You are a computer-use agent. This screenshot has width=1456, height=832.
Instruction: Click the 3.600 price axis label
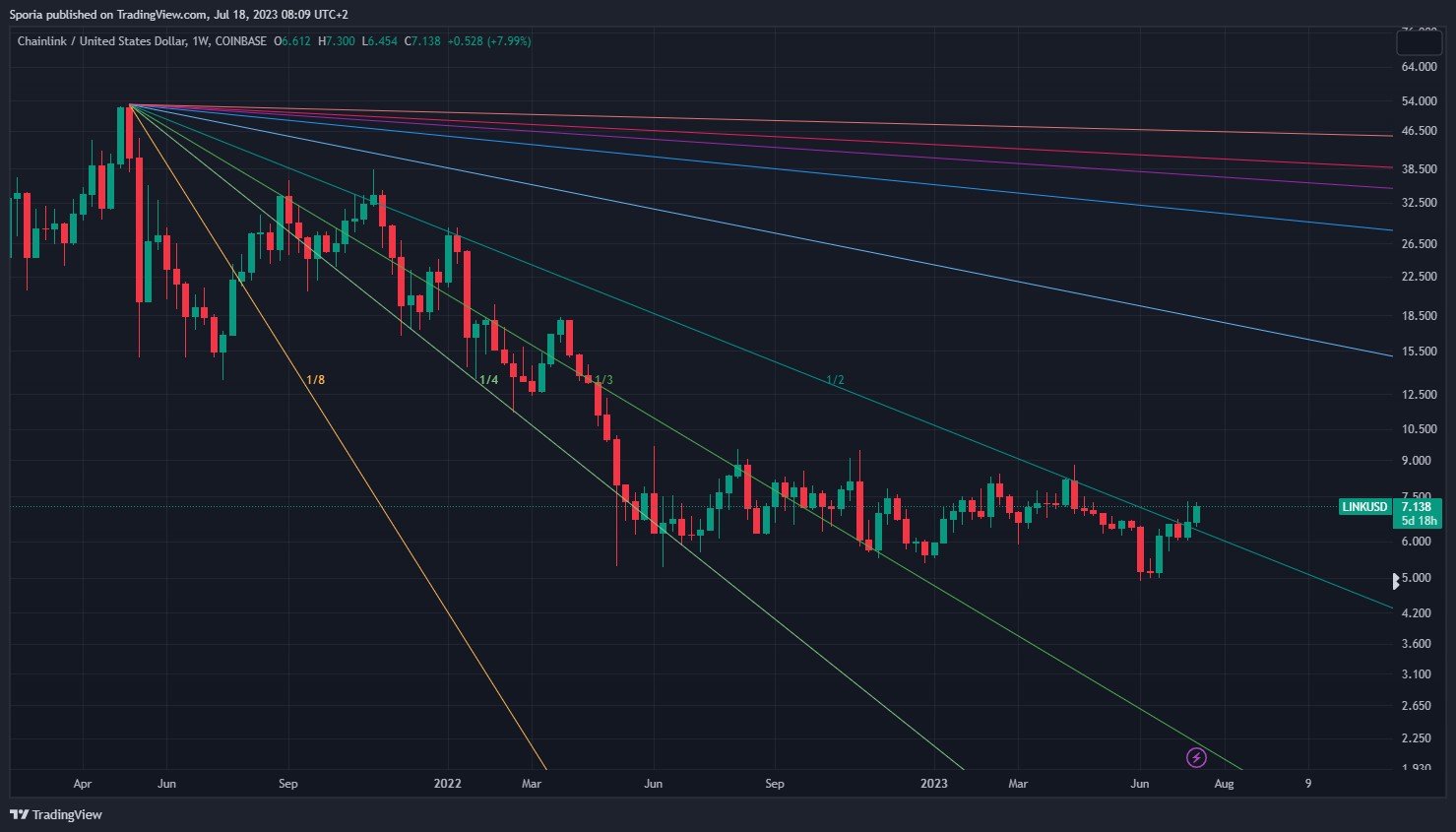point(1416,644)
